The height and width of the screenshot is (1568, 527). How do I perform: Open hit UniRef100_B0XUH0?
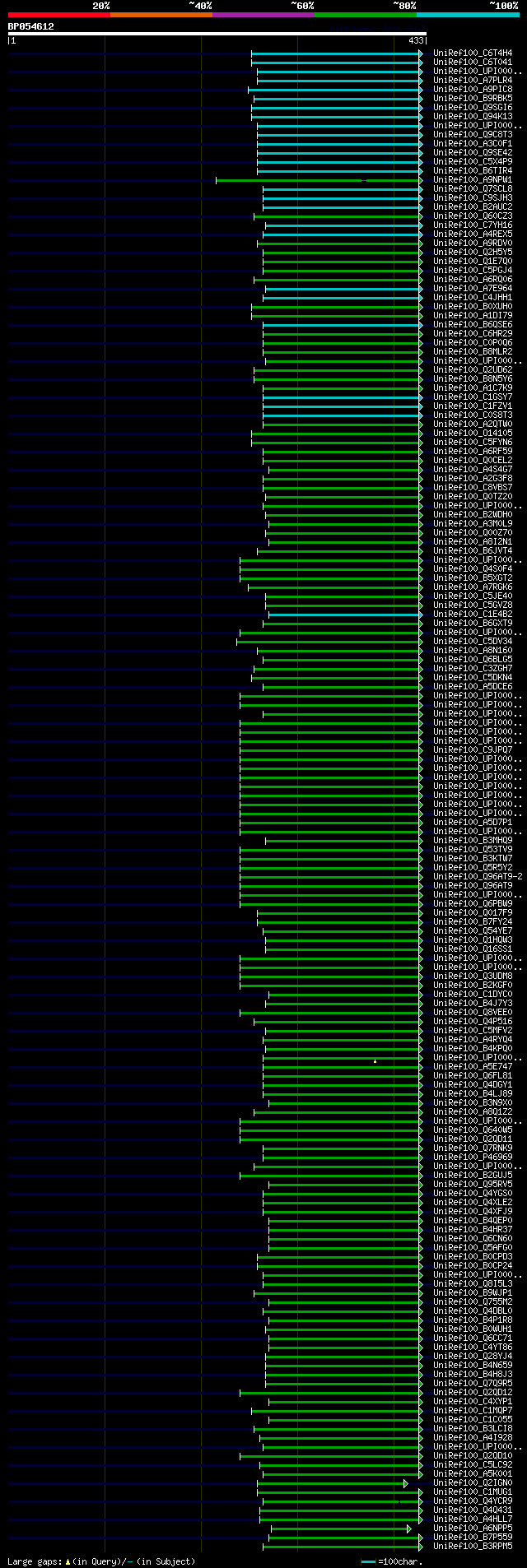(473, 306)
